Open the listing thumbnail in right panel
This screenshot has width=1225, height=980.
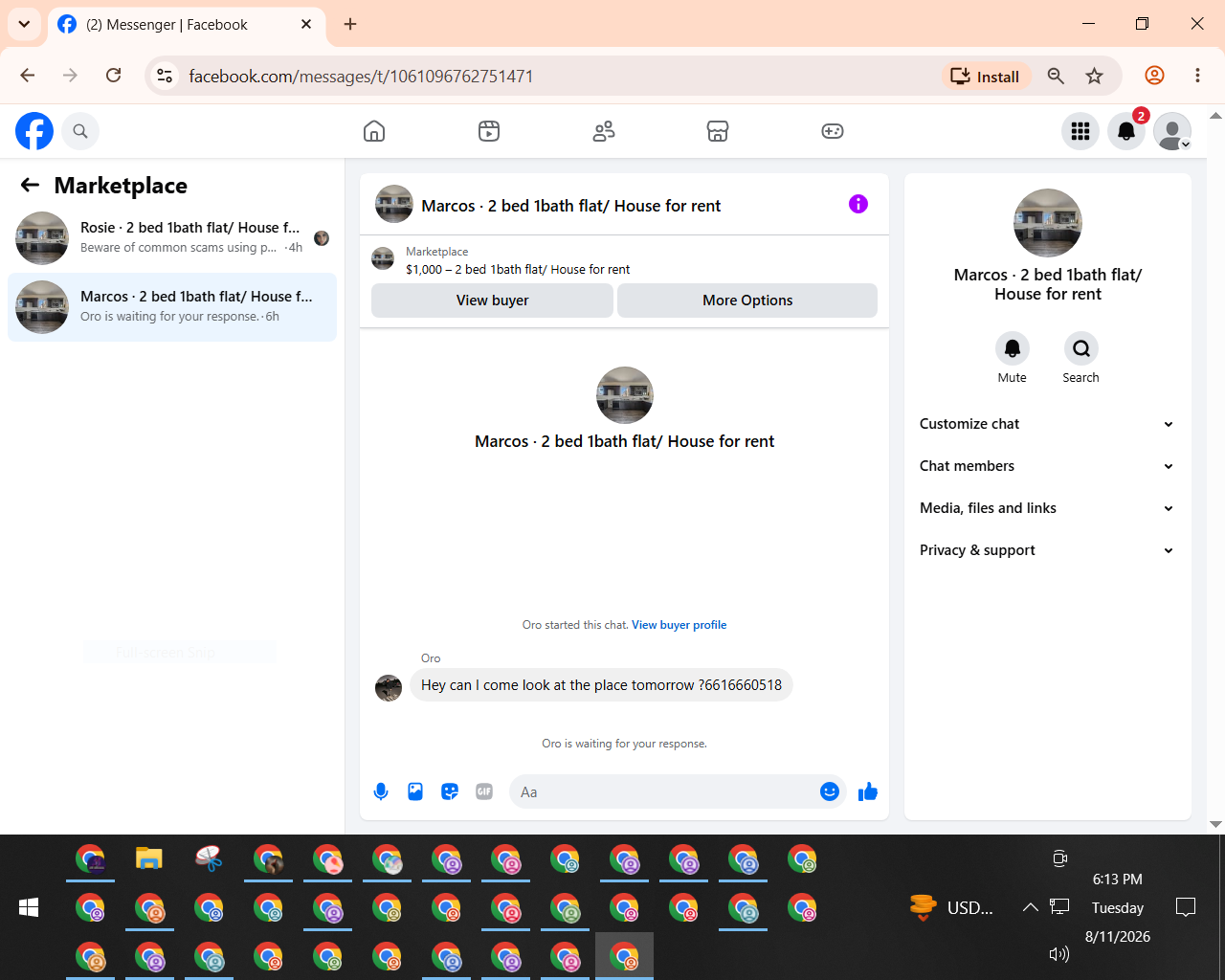click(1048, 223)
